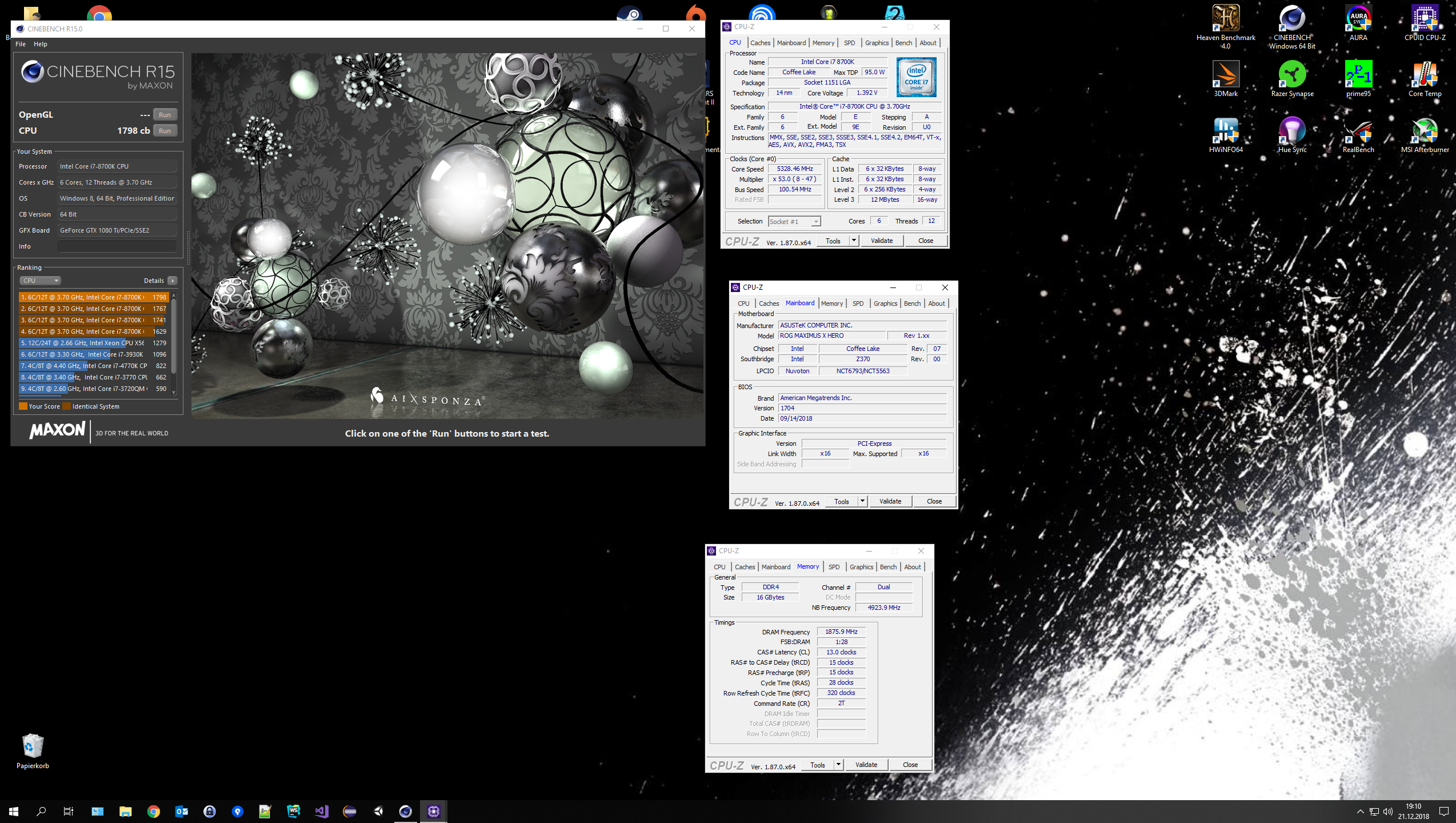Switch to the Graphics tab in the Memory CPU-Z window
Image resolution: width=1456 pixels, height=823 pixels.
coord(861,567)
